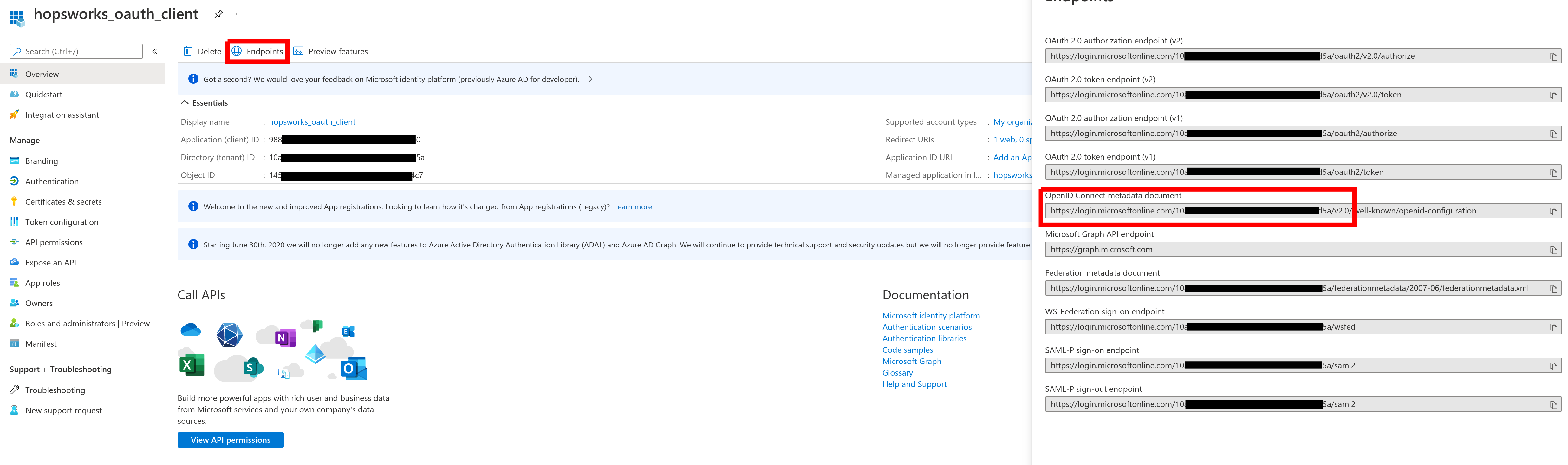The image size is (1568, 465).
Task: Click the feedback banner arrow
Action: (x=588, y=79)
